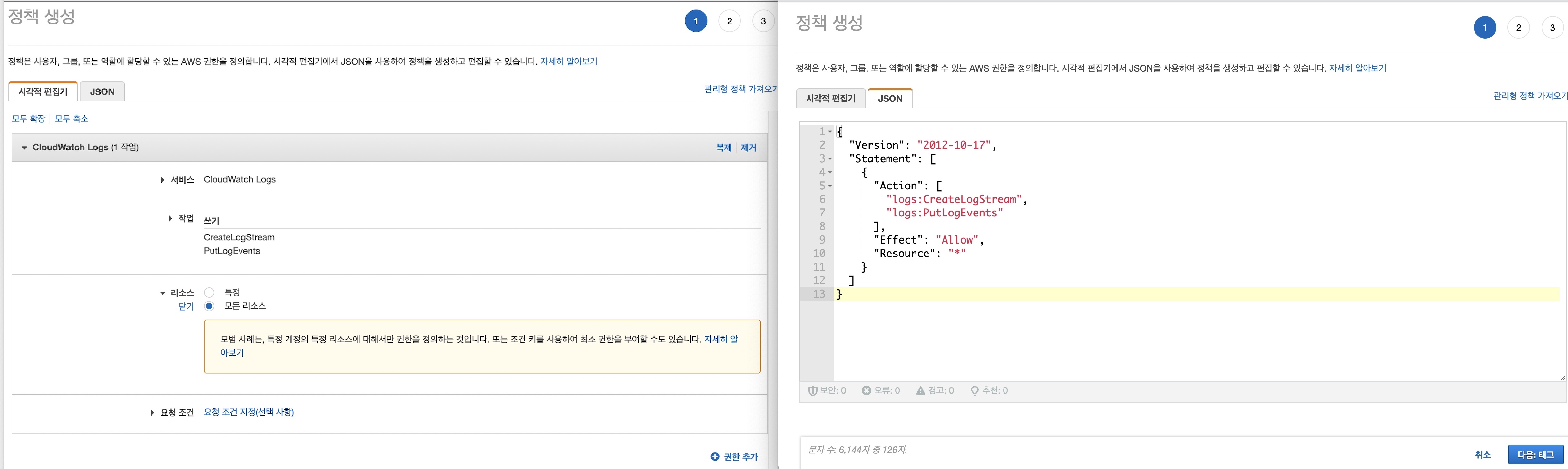Go to step 2 circle in left wizard
The width and height of the screenshot is (1568, 469).
(729, 21)
